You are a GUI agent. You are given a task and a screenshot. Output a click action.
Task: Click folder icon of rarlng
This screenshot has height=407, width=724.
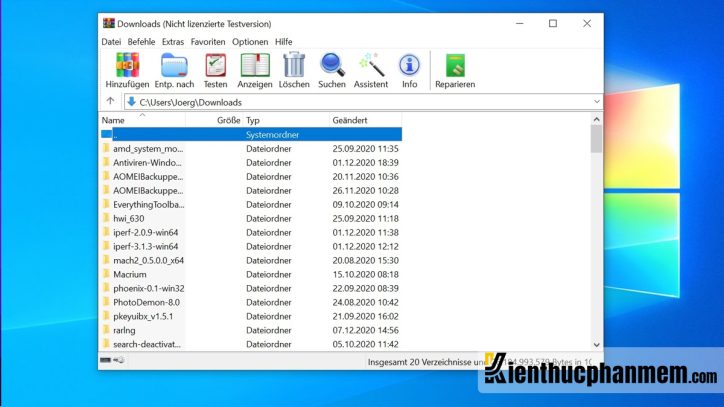[x=107, y=330]
